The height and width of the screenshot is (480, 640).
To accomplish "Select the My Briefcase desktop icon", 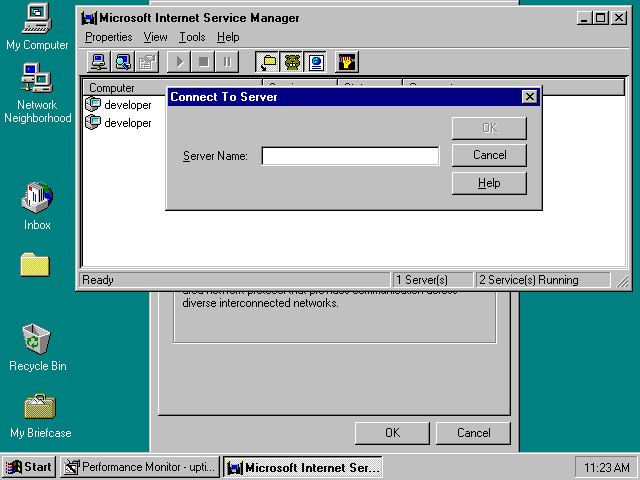I will (x=40, y=416).
